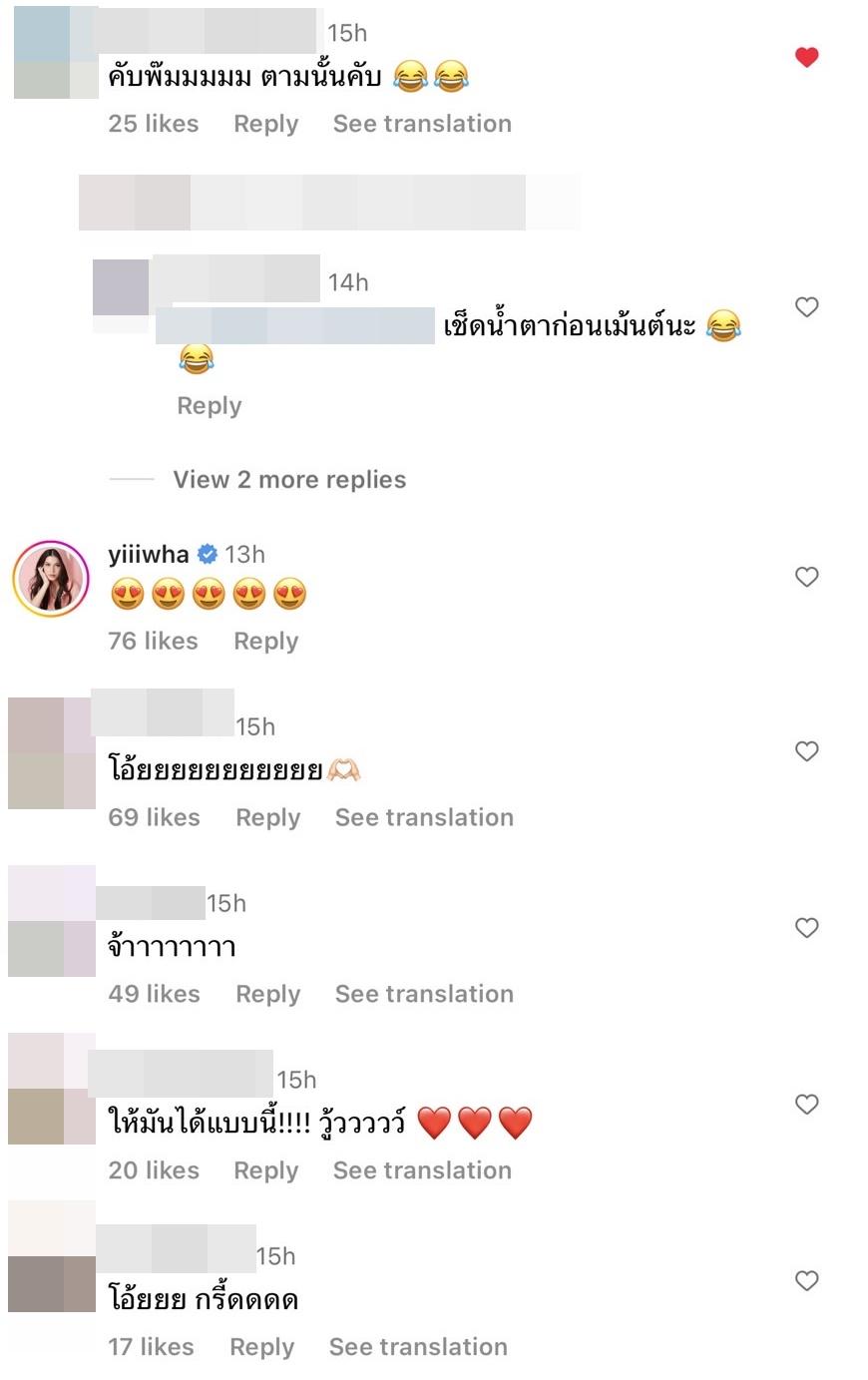Screen dimensions: 868x1380
Task: See translation of the 20 likes comment
Action: click(422, 1170)
